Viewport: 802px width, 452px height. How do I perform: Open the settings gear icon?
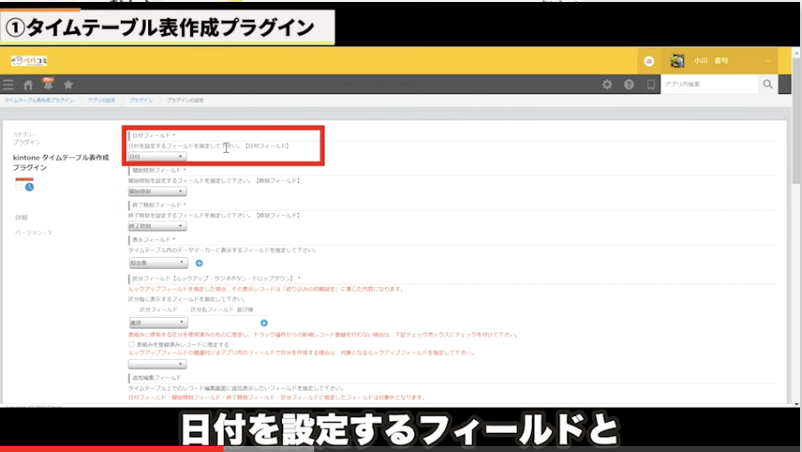pyautogui.click(x=607, y=85)
